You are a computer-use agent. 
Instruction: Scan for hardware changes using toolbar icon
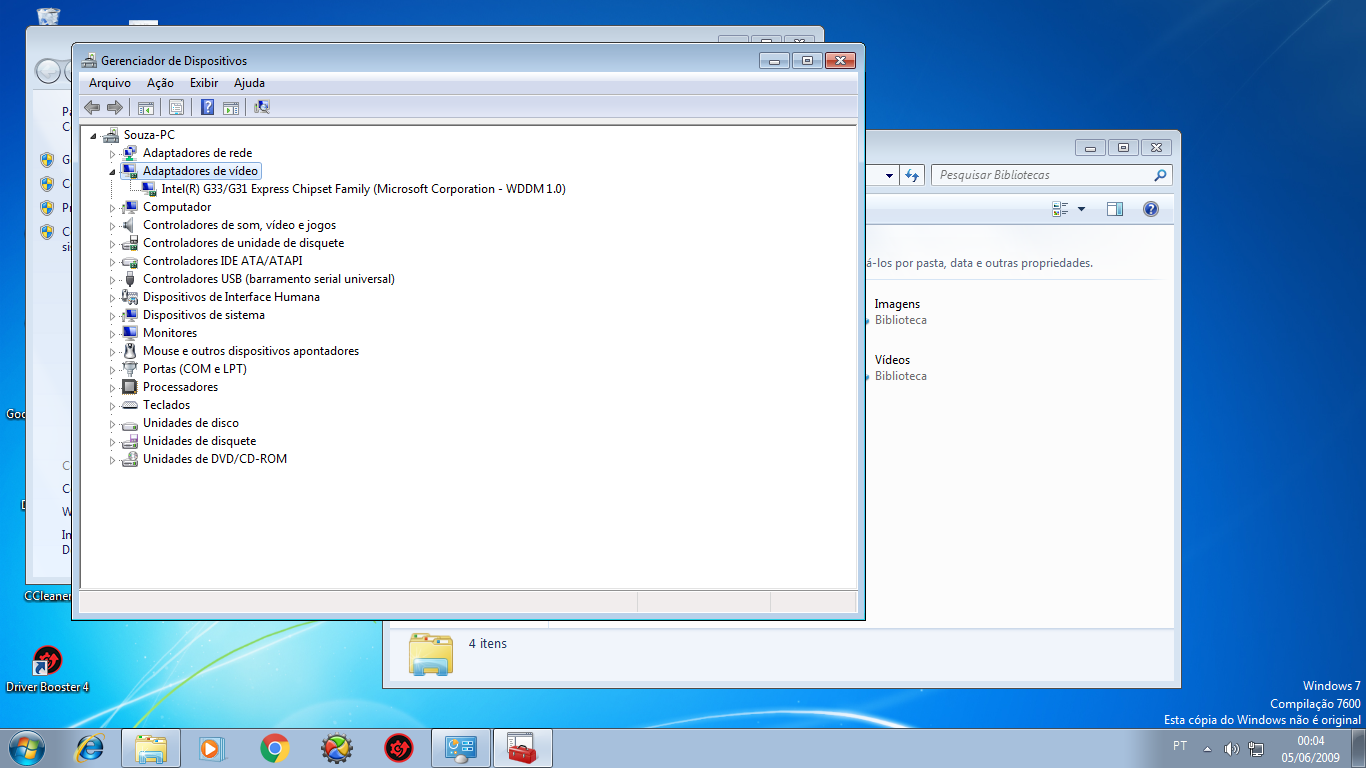click(262, 107)
